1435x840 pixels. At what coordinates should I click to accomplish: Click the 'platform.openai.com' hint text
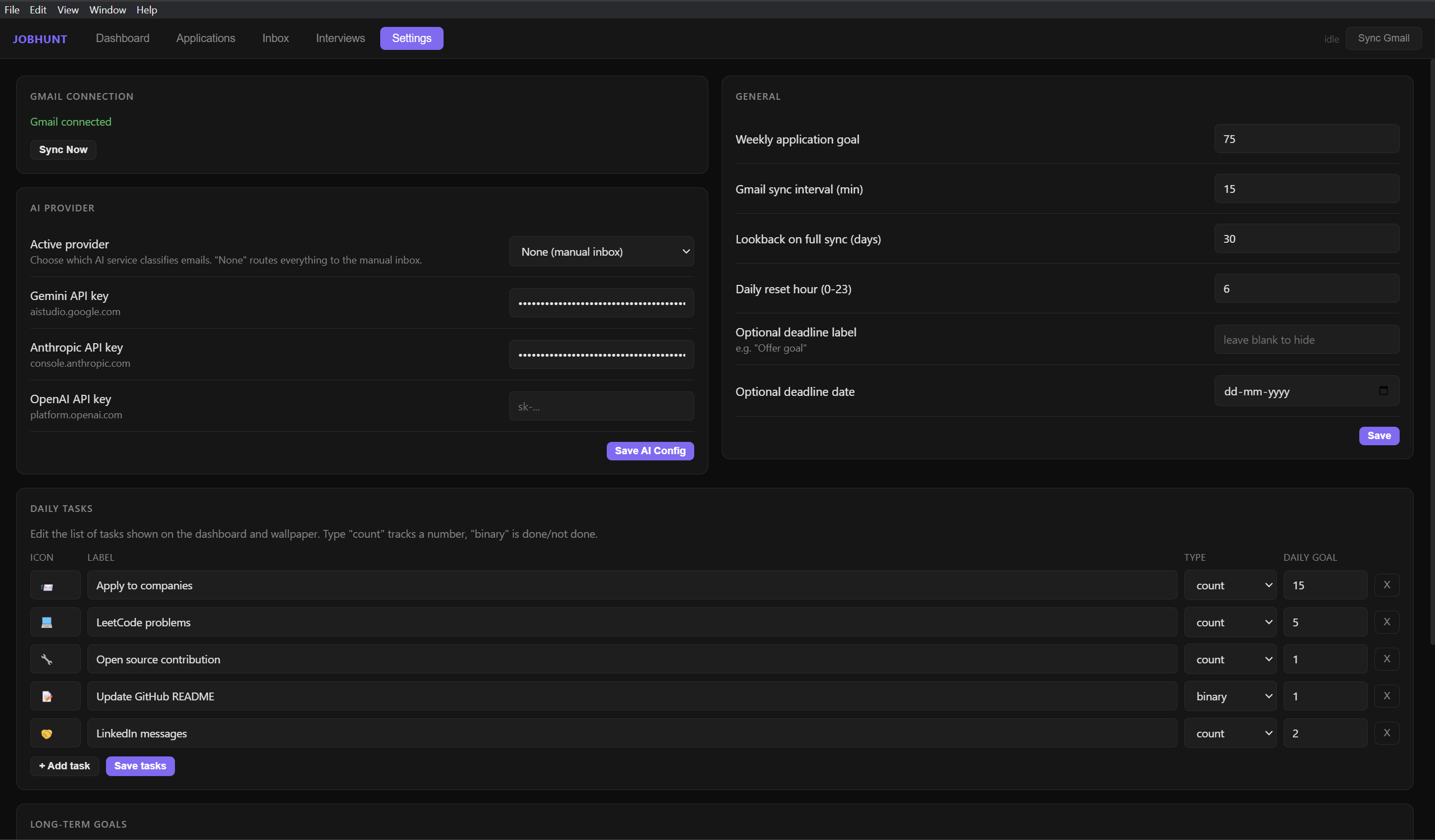76,415
